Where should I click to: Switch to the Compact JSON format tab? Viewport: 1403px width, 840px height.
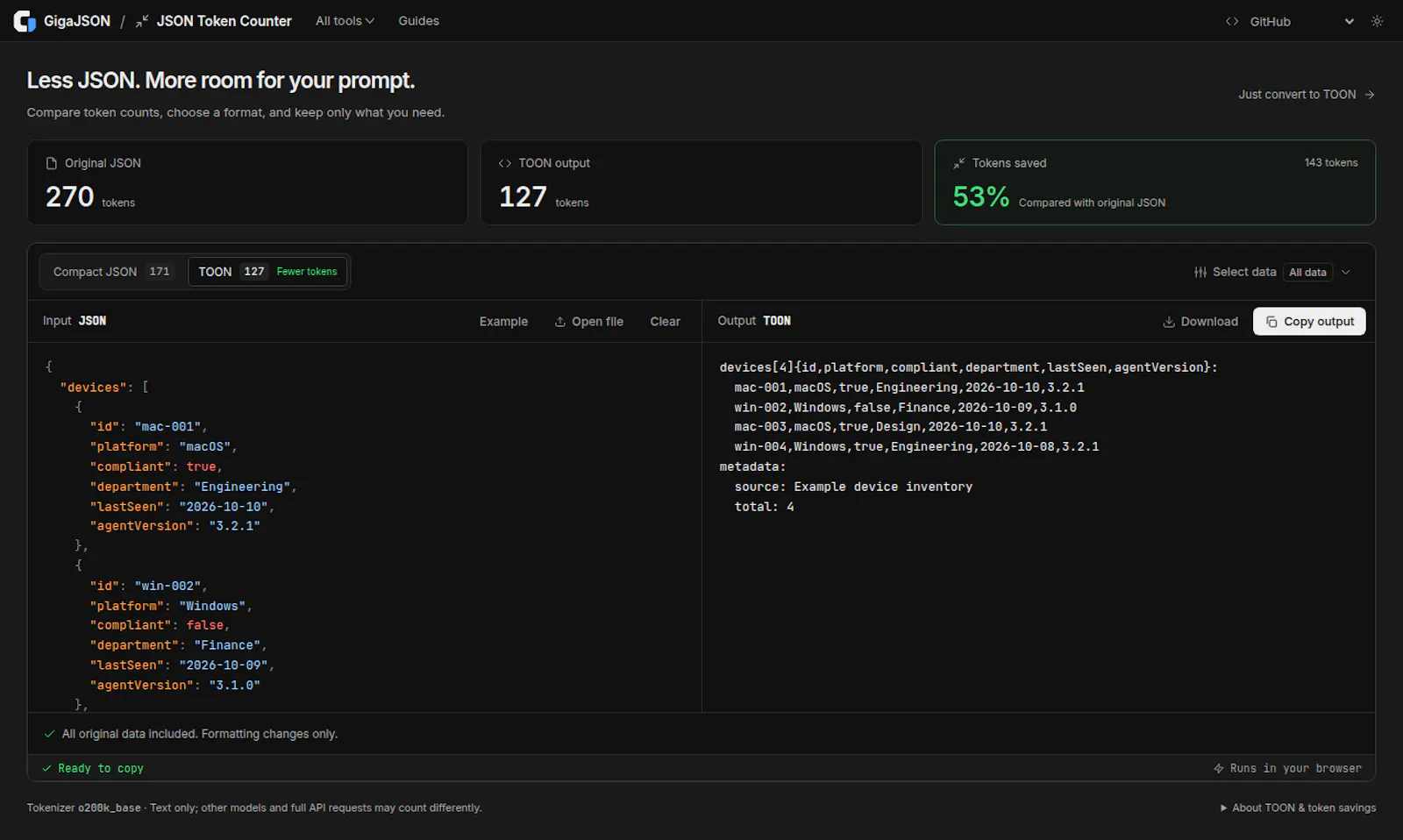111,272
